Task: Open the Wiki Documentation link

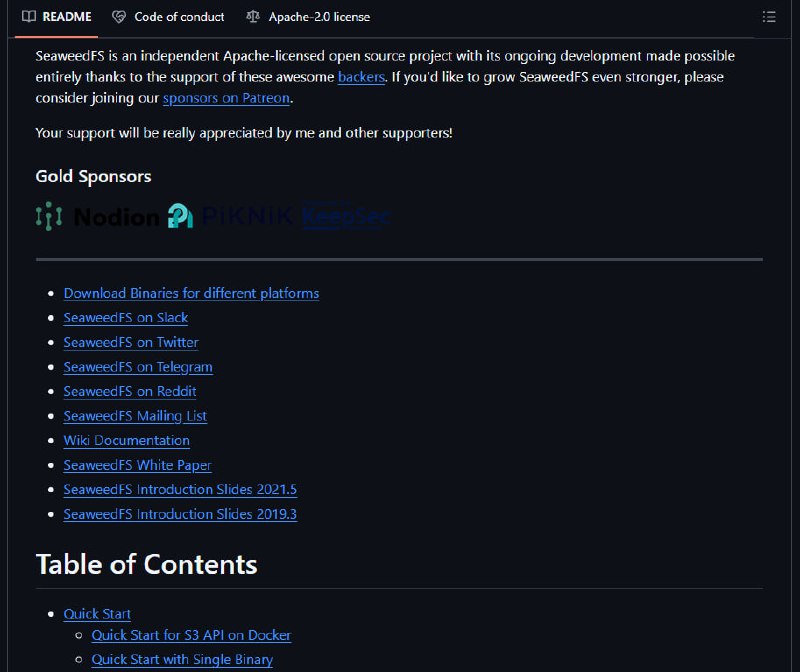Action: pos(127,440)
